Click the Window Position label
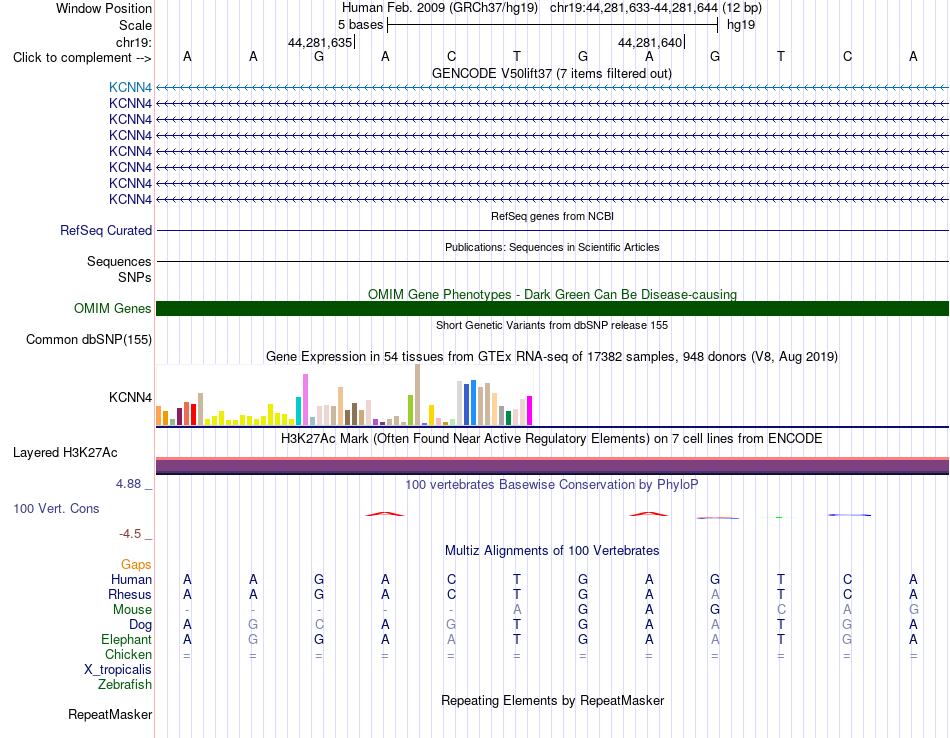Image resolution: width=950 pixels, height=738 pixels. point(104,8)
